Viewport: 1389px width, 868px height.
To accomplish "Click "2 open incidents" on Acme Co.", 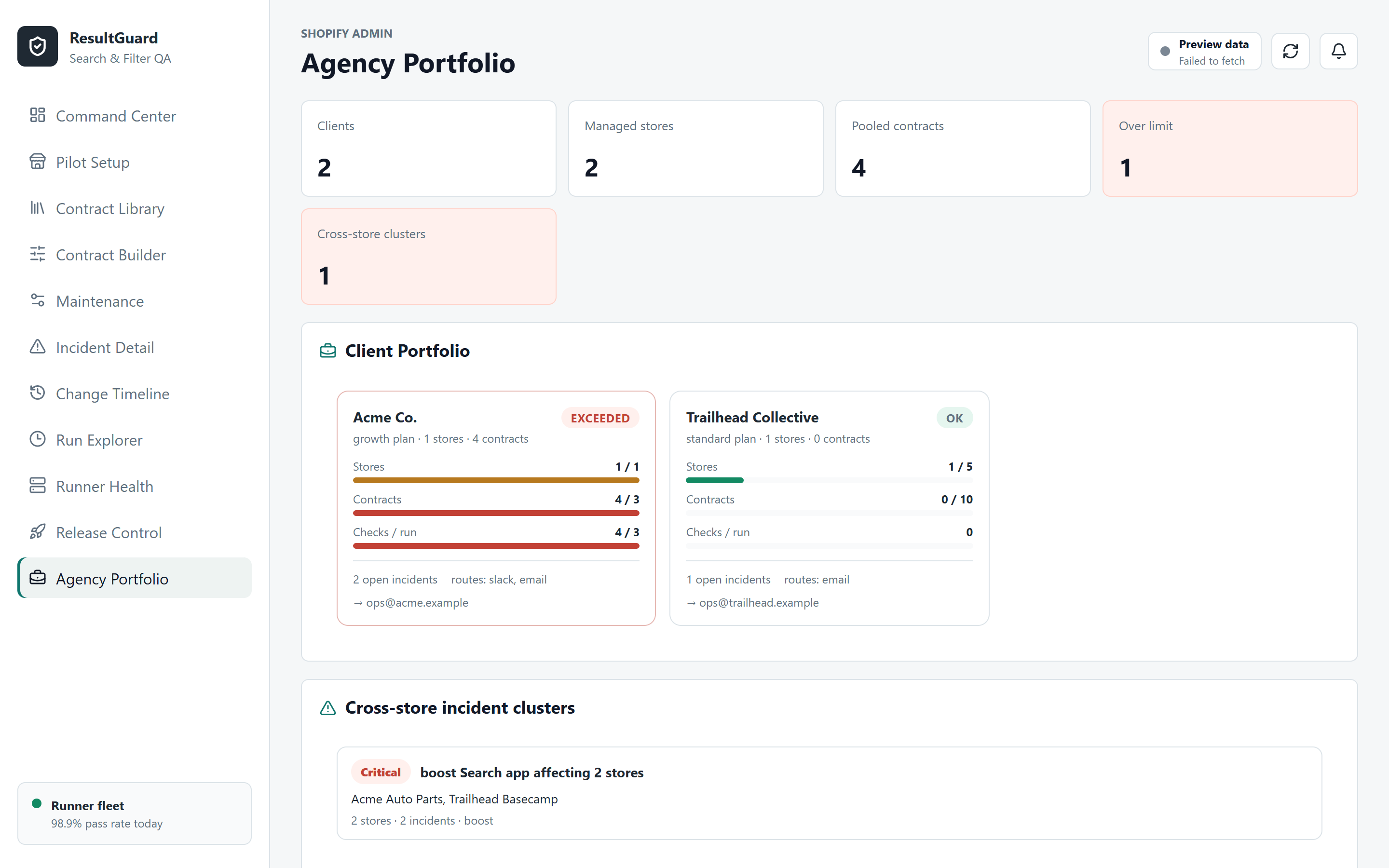I will (395, 580).
